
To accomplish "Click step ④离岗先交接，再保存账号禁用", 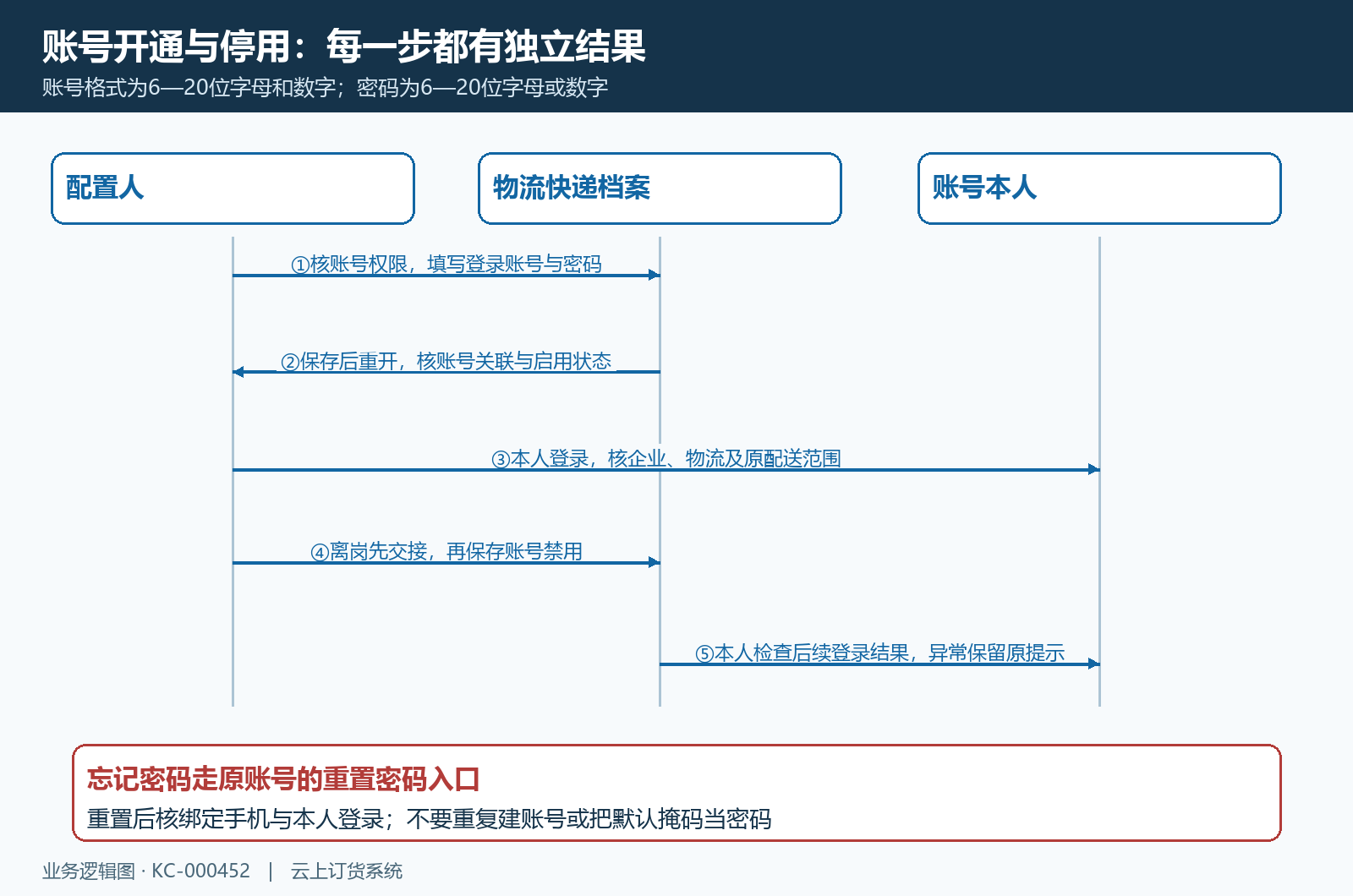I will tap(446, 552).
